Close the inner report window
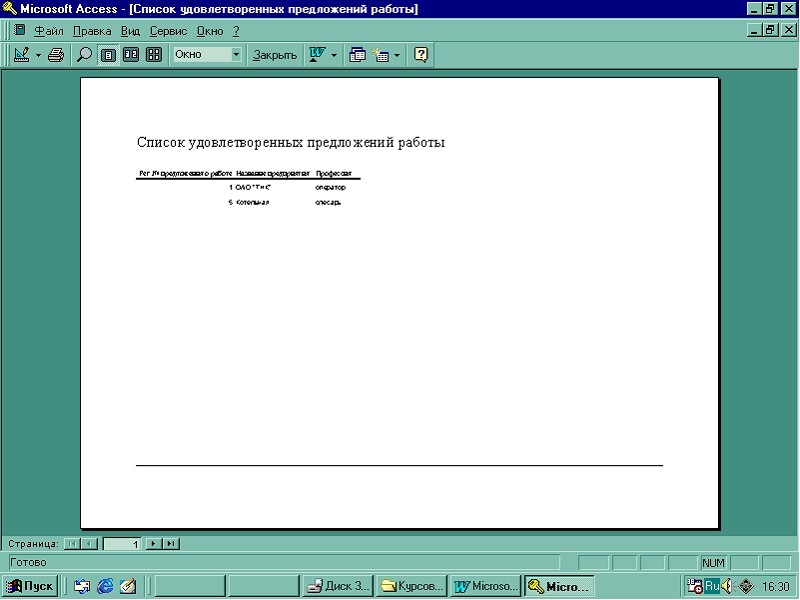This screenshot has width=800, height=600. (788, 30)
